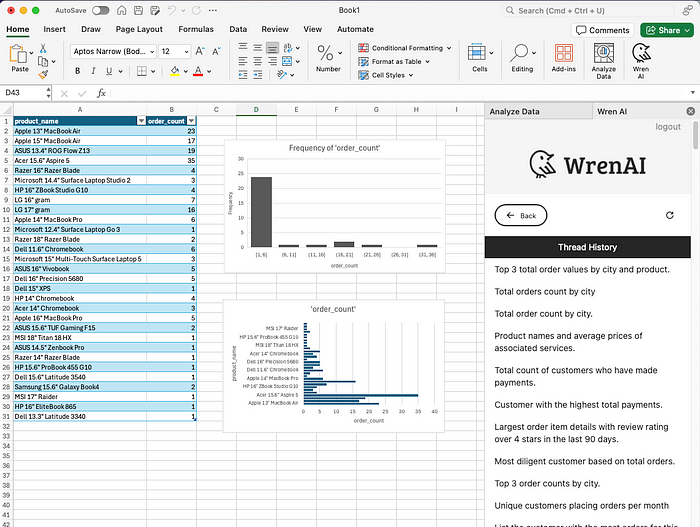The width and height of the screenshot is (700, 527).
Task: Click the font color swatch icon
Action: pos(197,71)
